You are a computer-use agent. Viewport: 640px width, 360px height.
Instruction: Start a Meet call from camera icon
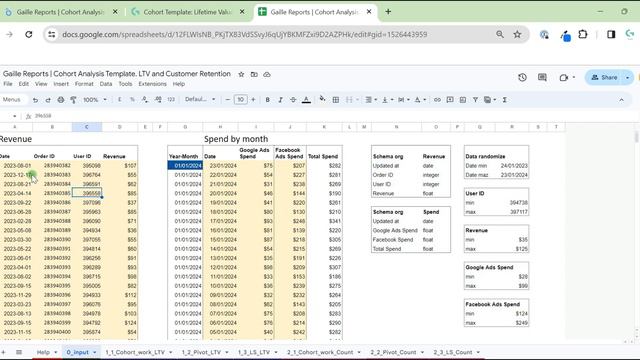tap(564, 77)
